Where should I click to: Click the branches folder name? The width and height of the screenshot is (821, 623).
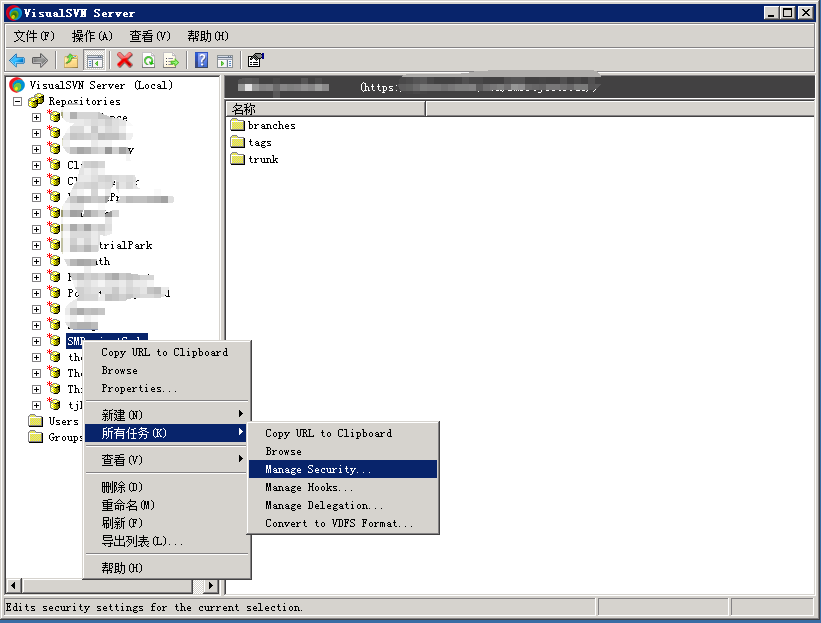tap(272, 125)
